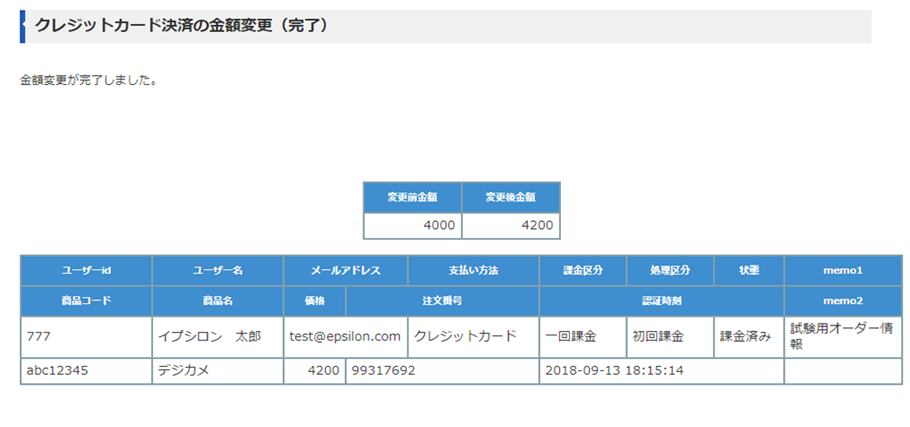The image size is (910, 427).
Task: Click the email test@epsilon.com
Action: click(345, 337)
